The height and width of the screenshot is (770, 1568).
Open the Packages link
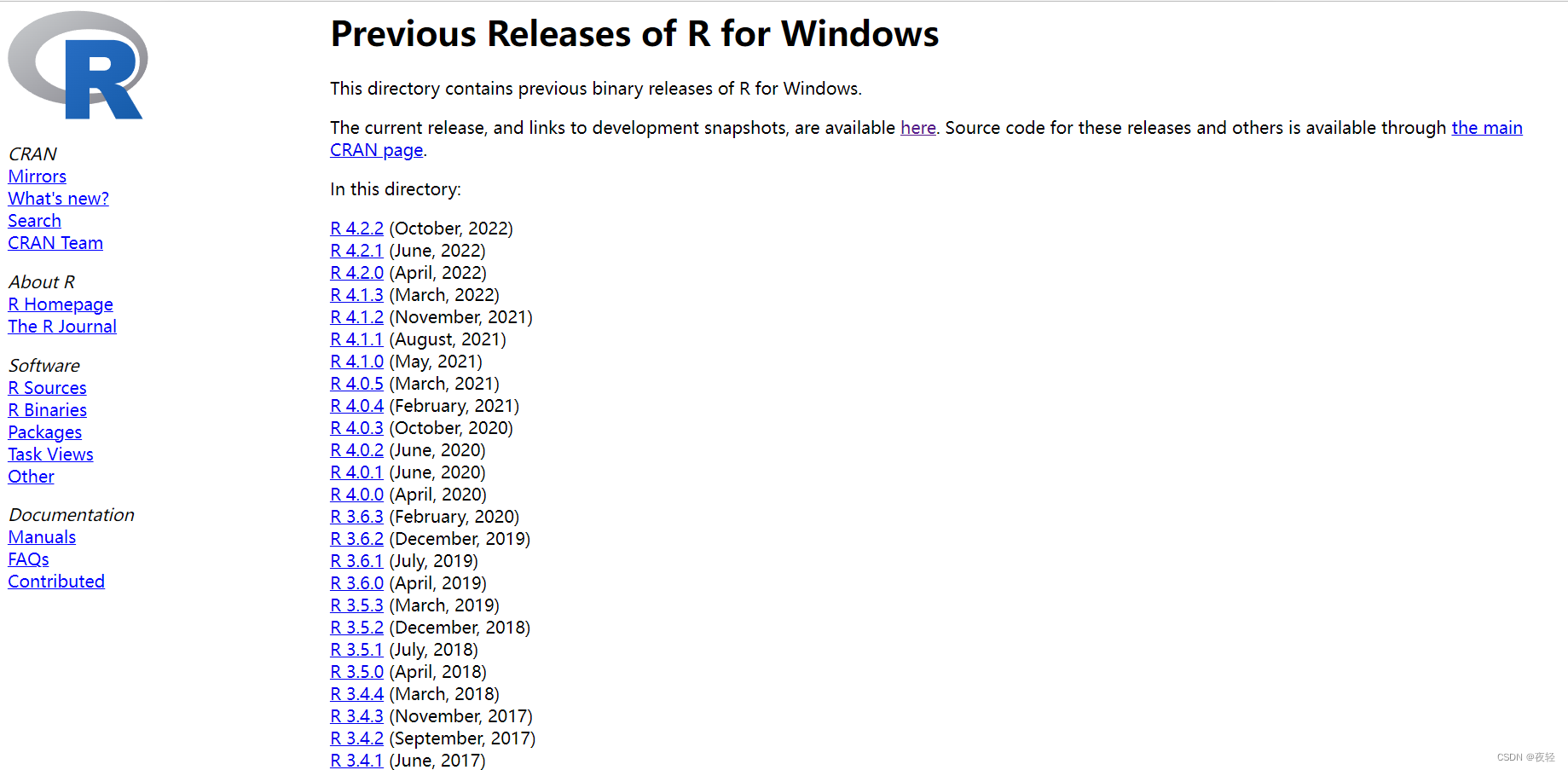45,432
